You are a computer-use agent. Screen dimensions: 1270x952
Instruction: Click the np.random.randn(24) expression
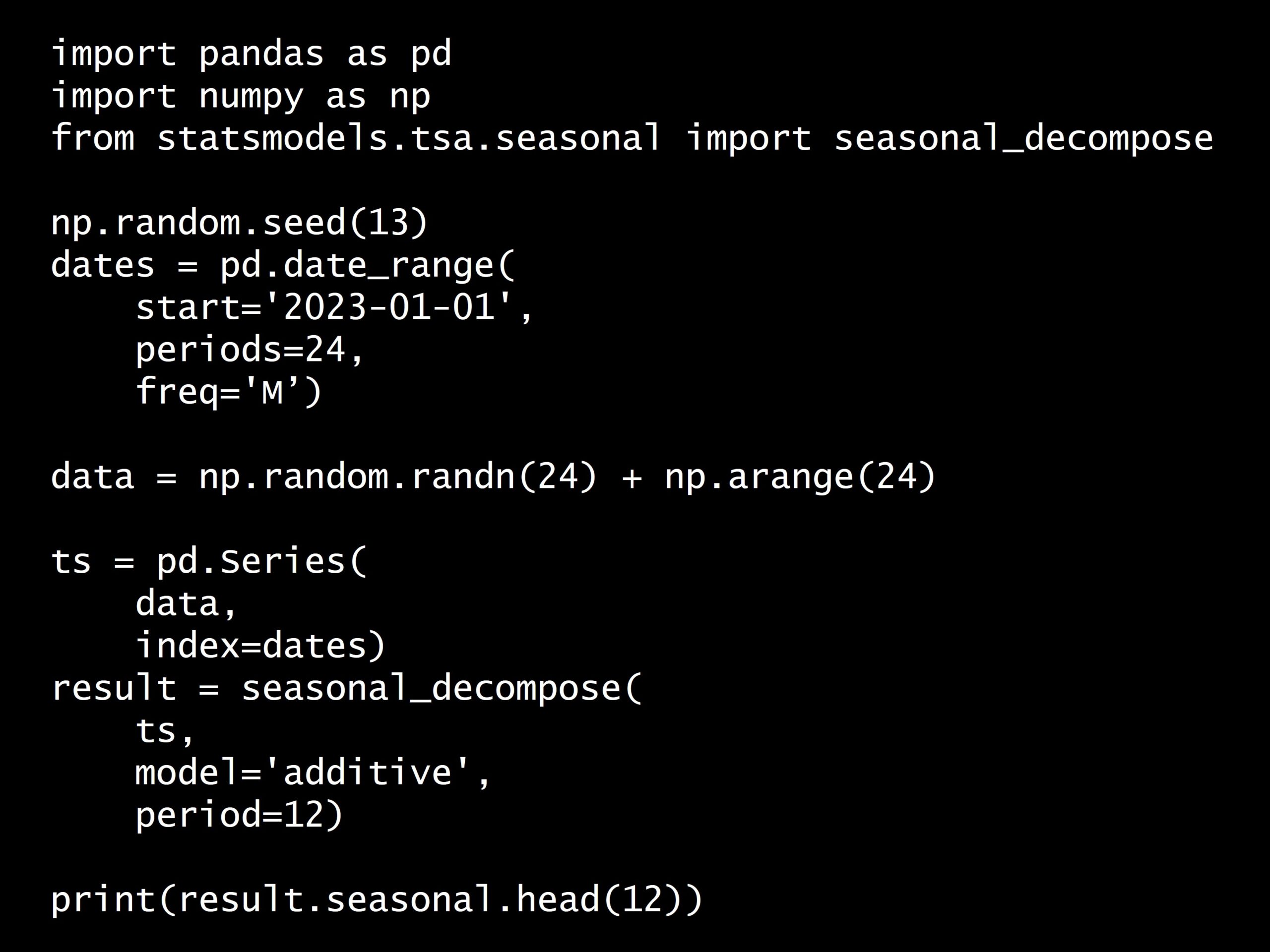click(x=397, y=477)
